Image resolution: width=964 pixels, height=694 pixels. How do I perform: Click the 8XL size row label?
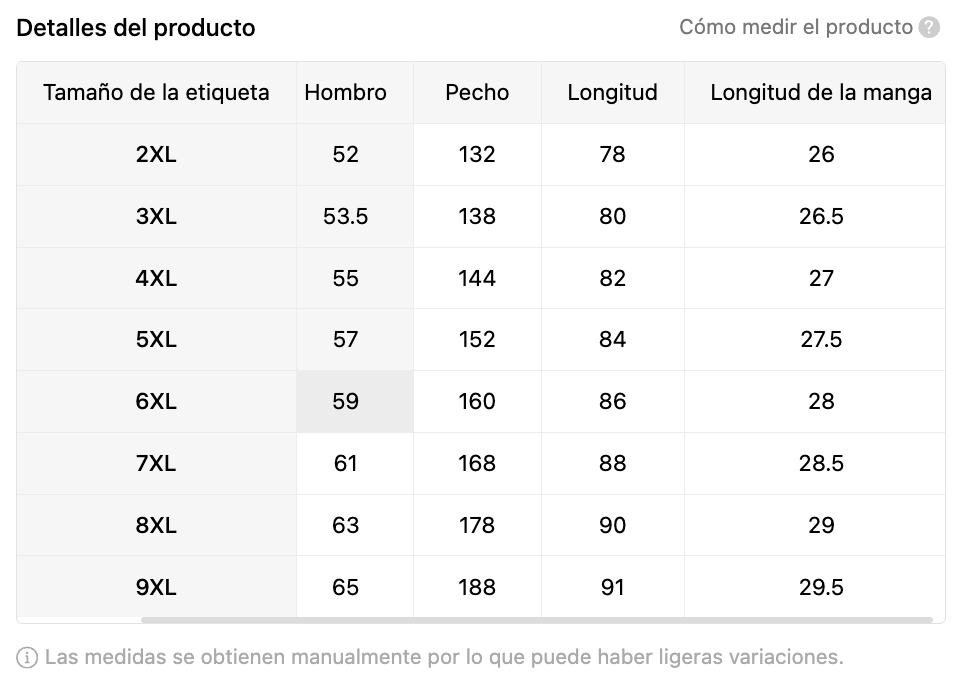[x=156, y=526]
